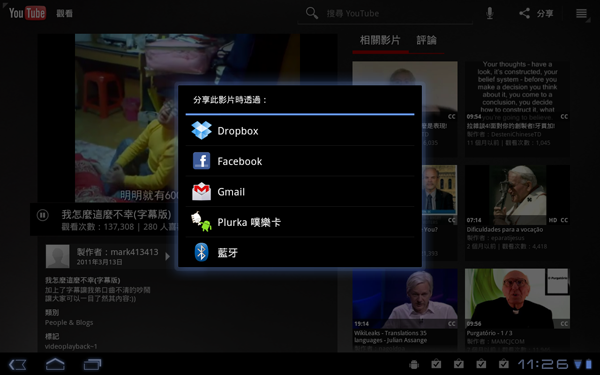
Task: Share video via Gmail
Action: (300, 192)
